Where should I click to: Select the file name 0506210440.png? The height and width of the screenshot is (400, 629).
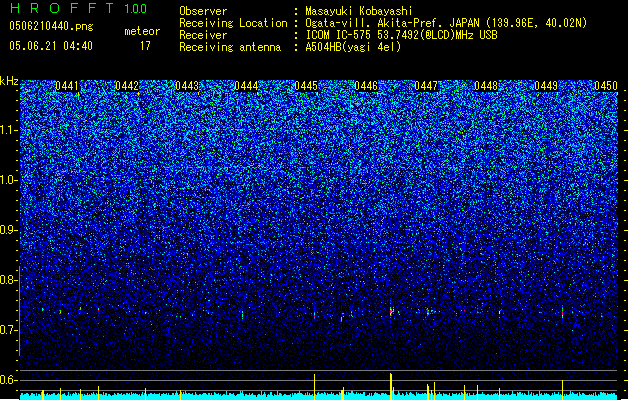coord(51,26)
